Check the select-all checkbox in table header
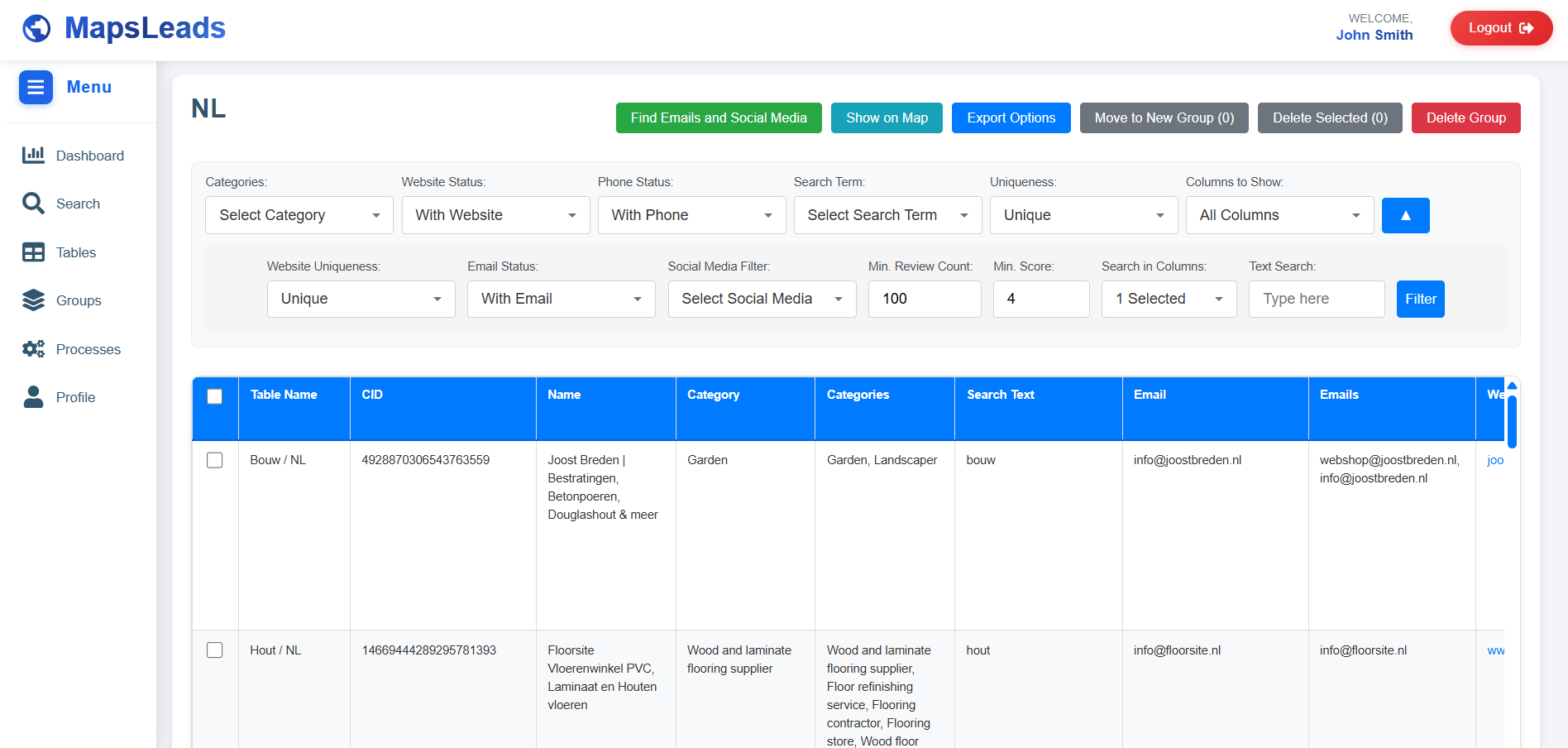The height and width of the screenshot is (748, 1568). pyautogui.click(x=215, y=396)
